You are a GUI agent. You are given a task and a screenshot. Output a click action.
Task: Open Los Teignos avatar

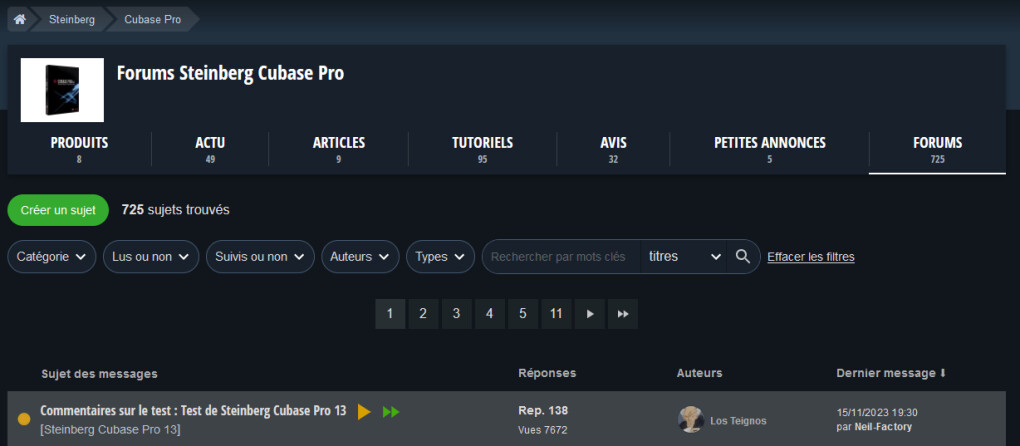[691, 420]
